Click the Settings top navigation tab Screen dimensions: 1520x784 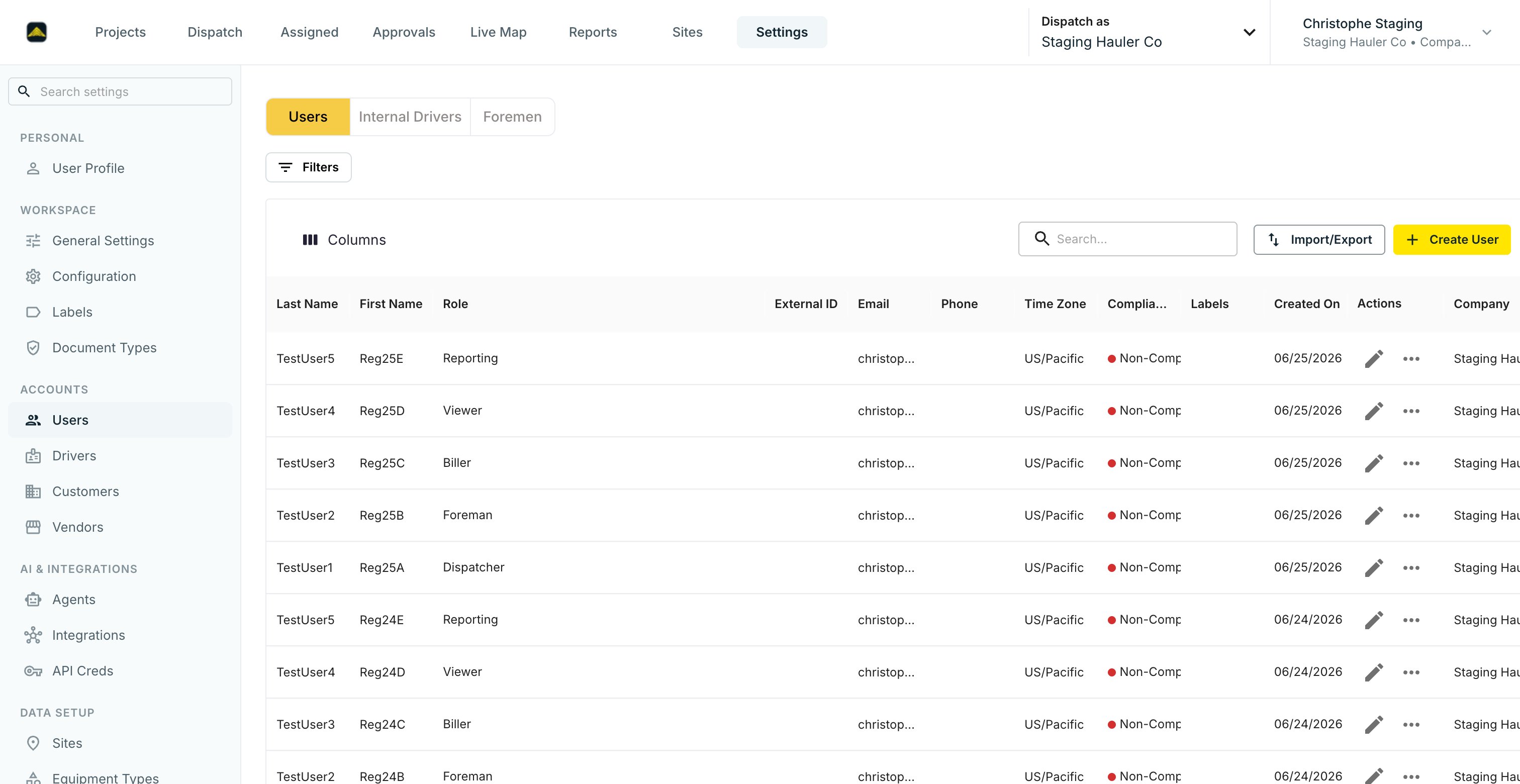(x=781, y=32)
